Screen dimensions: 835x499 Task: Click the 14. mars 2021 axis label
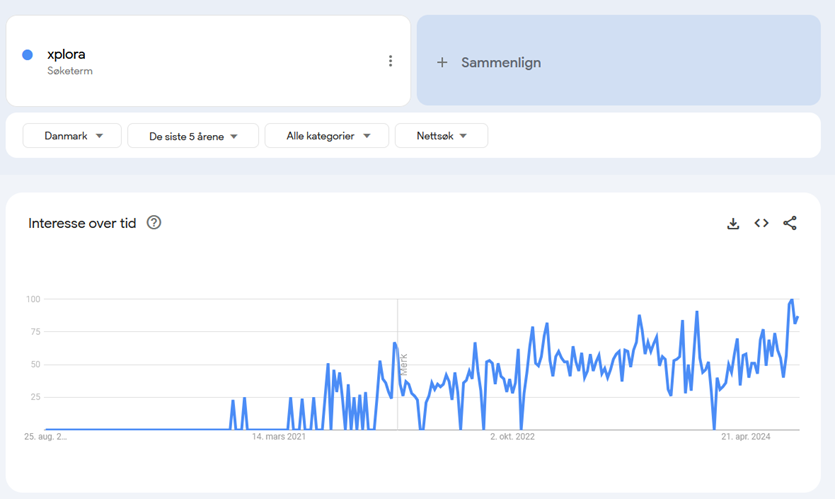(279, 437)
